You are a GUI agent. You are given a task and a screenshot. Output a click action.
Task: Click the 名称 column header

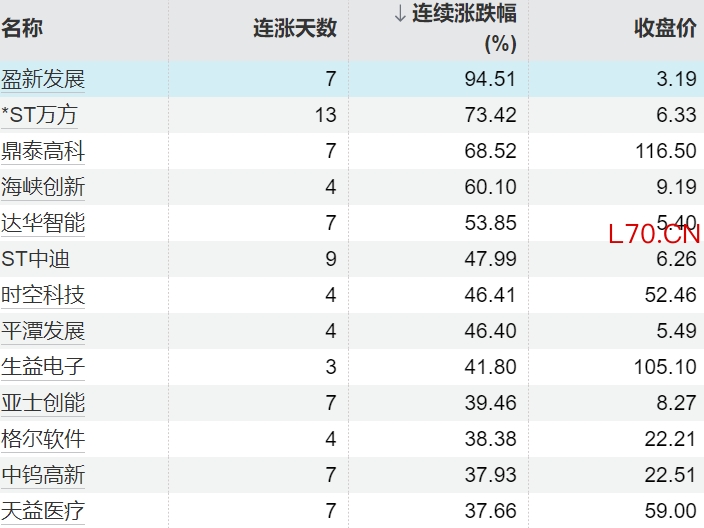click(x=22, y=28)
